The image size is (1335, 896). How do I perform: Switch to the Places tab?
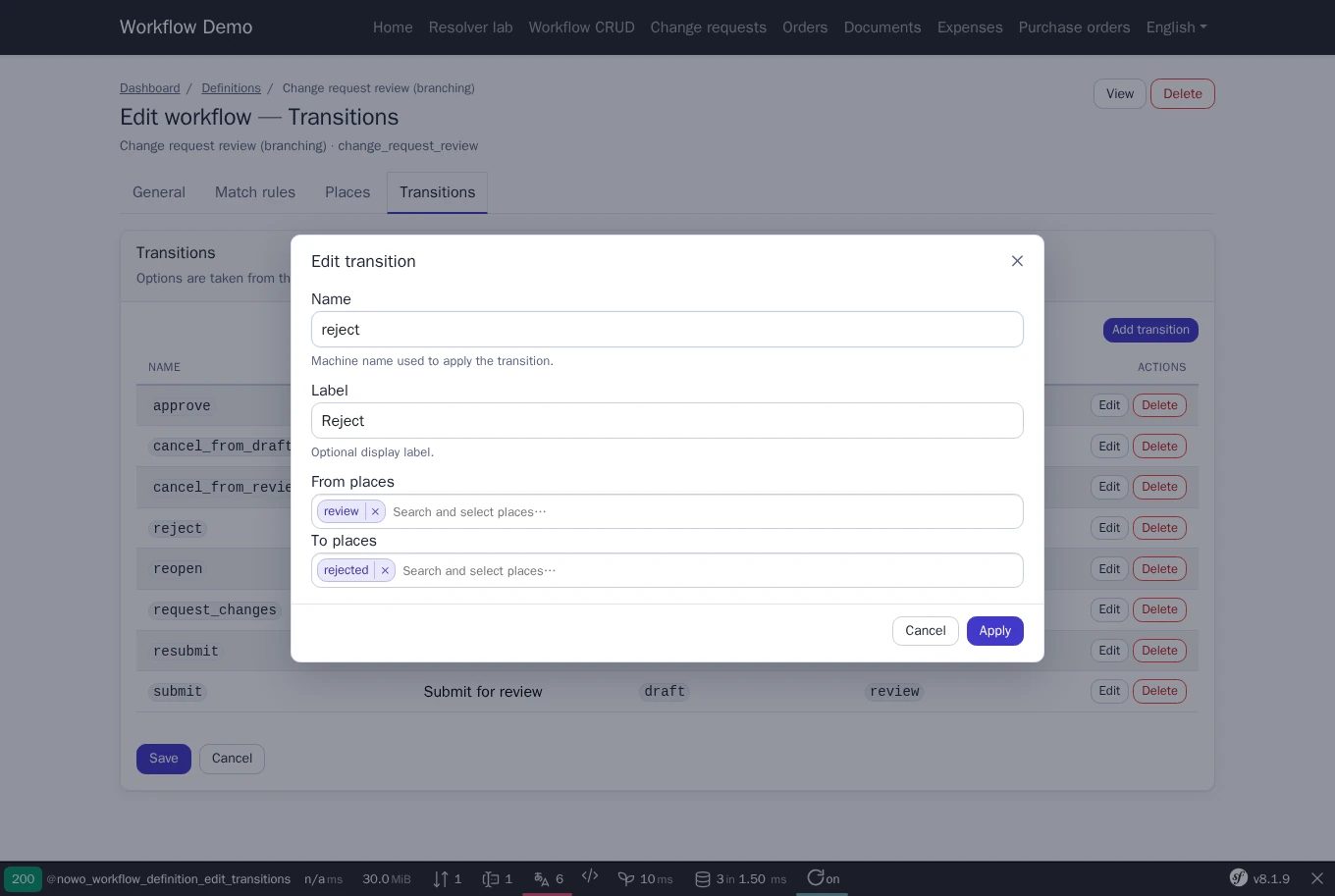click(x=347, y=192)
